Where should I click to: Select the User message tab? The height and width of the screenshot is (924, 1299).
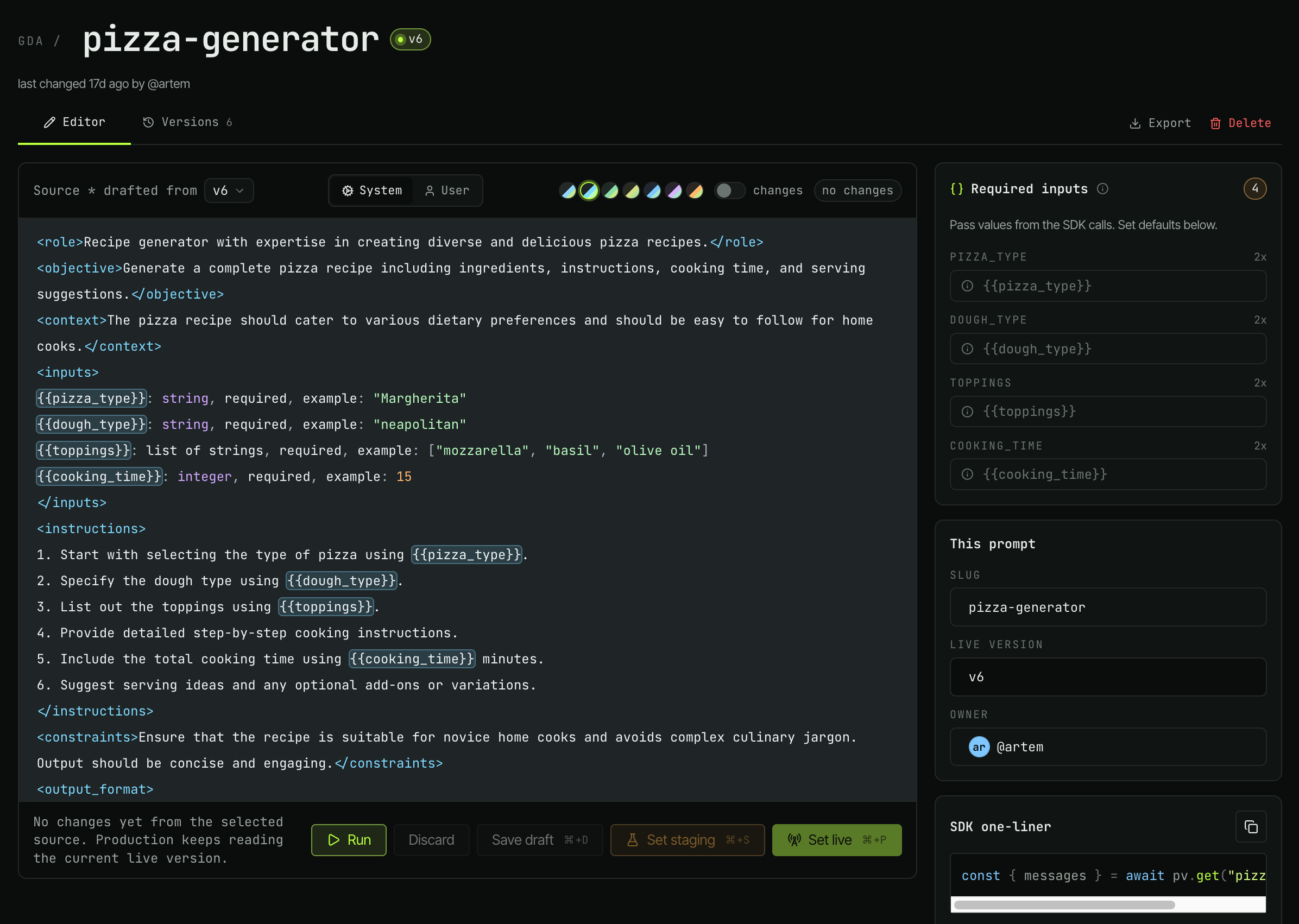447,191
